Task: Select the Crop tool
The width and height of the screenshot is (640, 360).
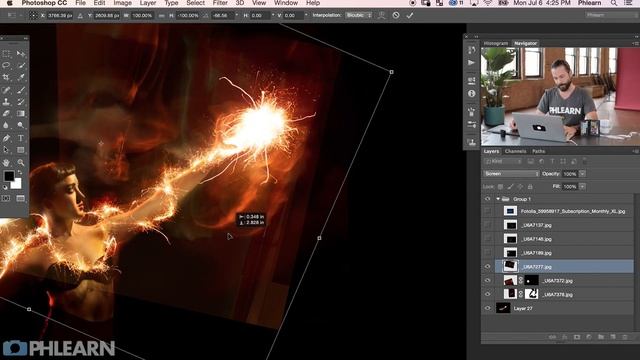Action: (x=6, y=77)
